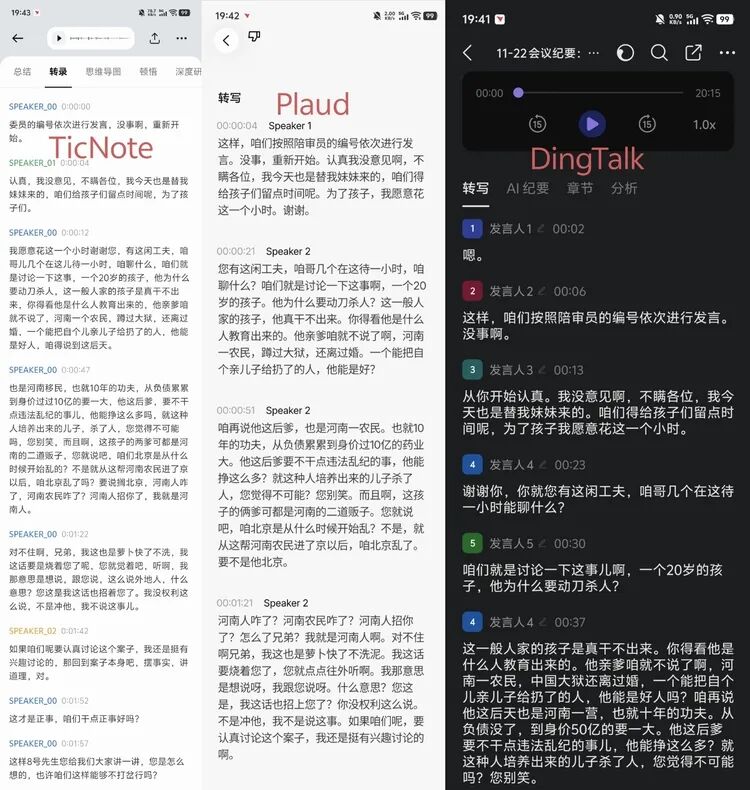The image size is (750, 790).
Task: Tap the TicNote back arrow
Action: click(x=18, y=38)
